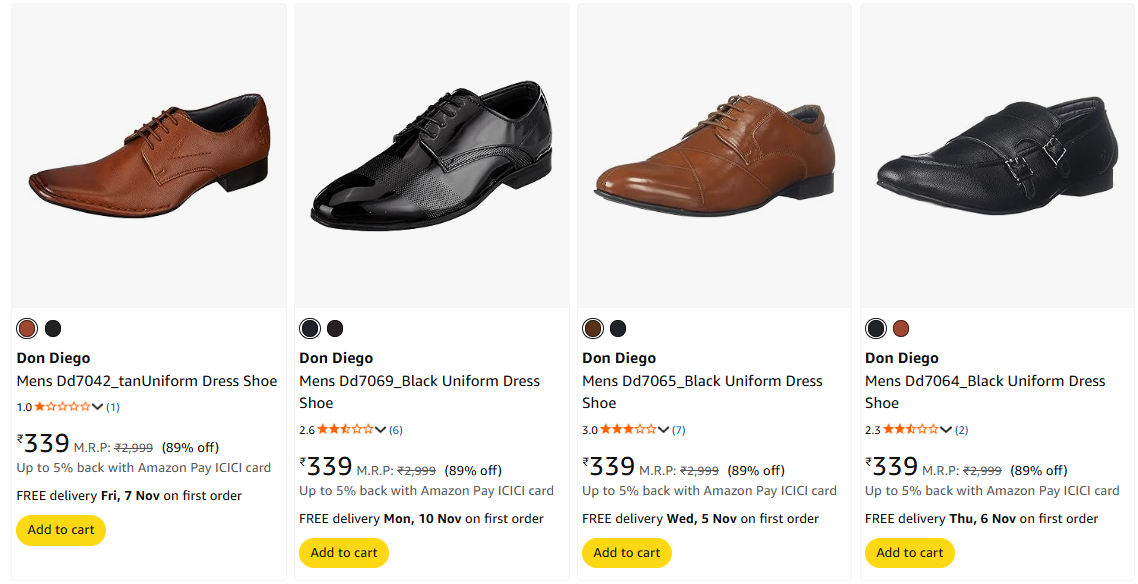Select black color swatch for Dd7042 shoe
Screen dimensions: 1138x584
tap(53, 328)
